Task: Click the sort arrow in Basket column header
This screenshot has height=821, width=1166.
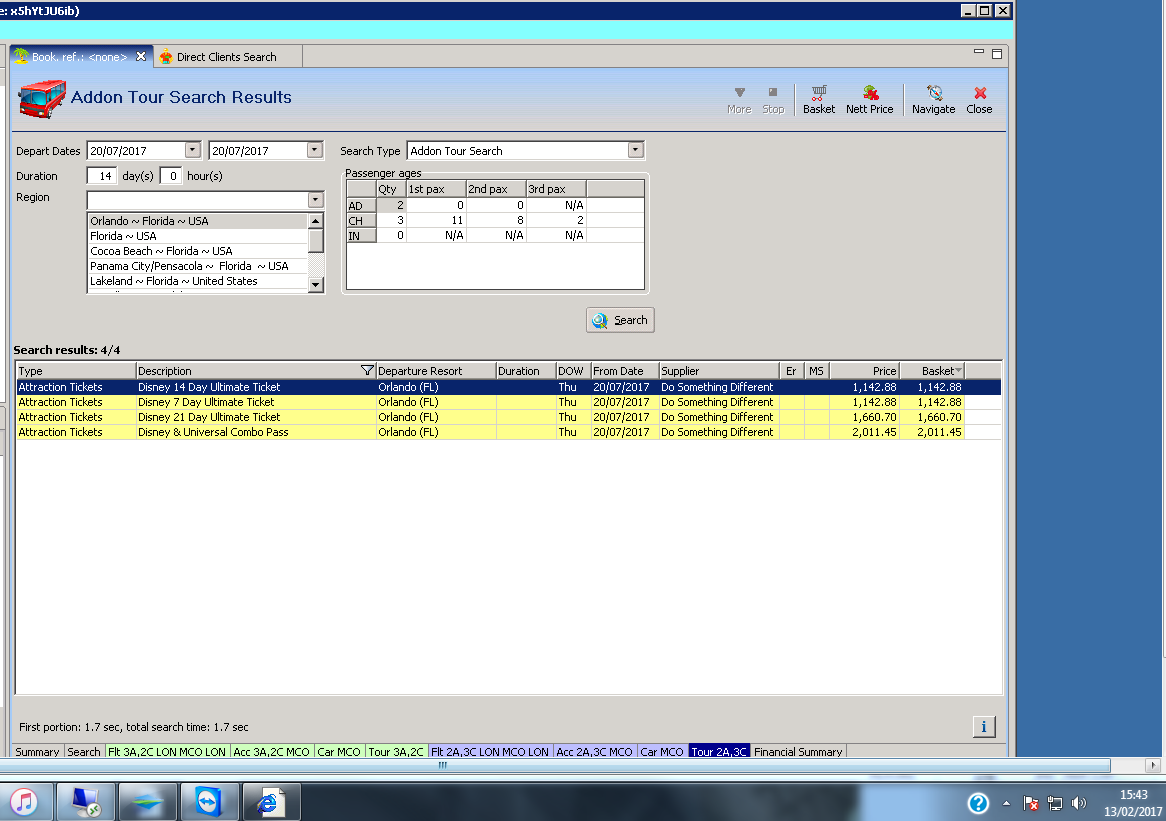Action: [x=959, y=371]
